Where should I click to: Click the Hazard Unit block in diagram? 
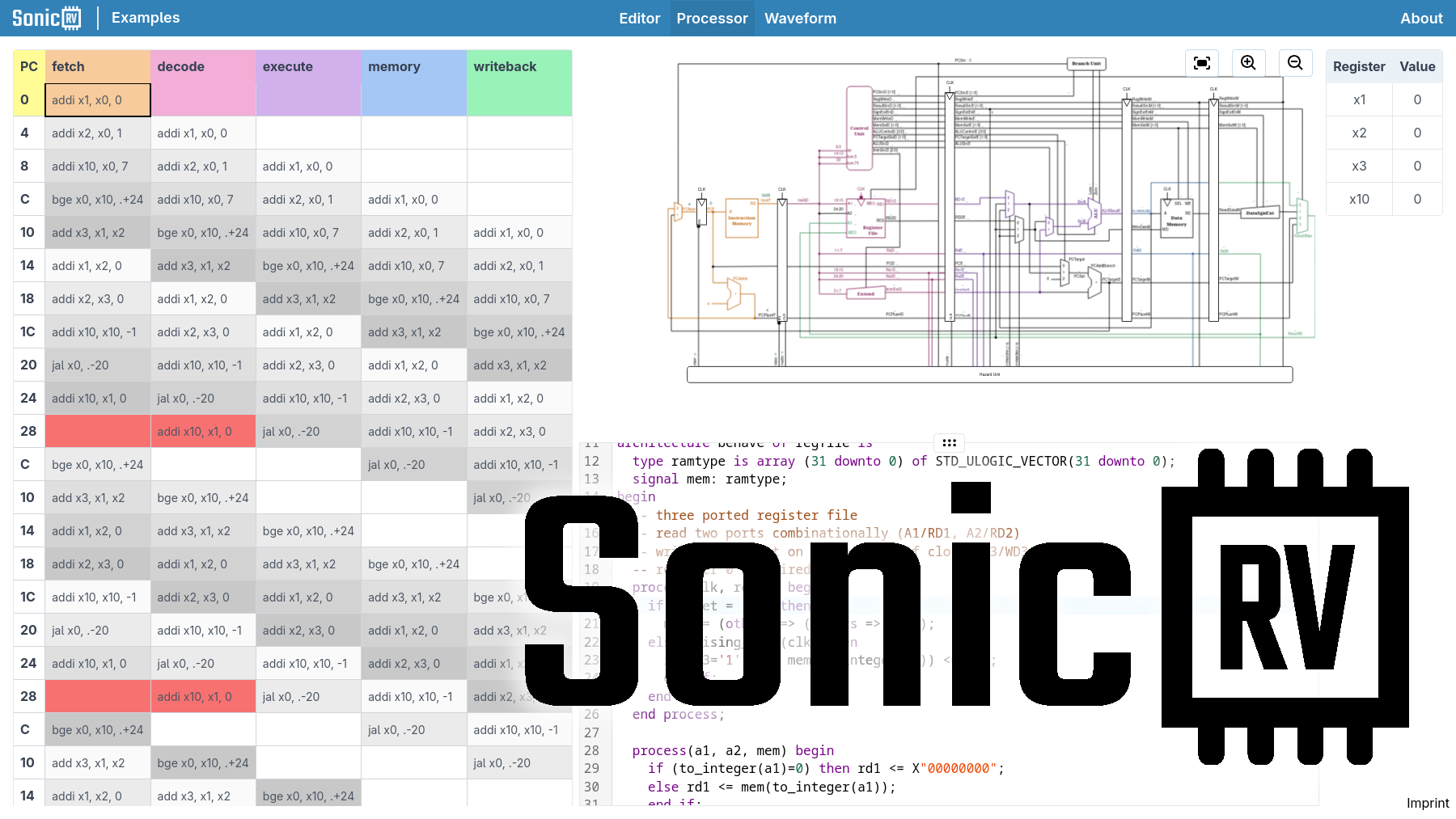pos(989,374)
